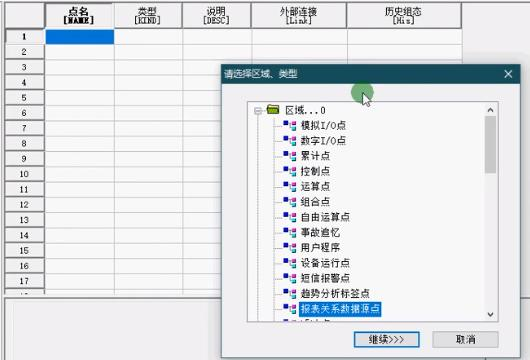The height and width of the screenshot is (360, 530).
Task: Select the 自由运算点 tree item
Action: pos(325,217)
